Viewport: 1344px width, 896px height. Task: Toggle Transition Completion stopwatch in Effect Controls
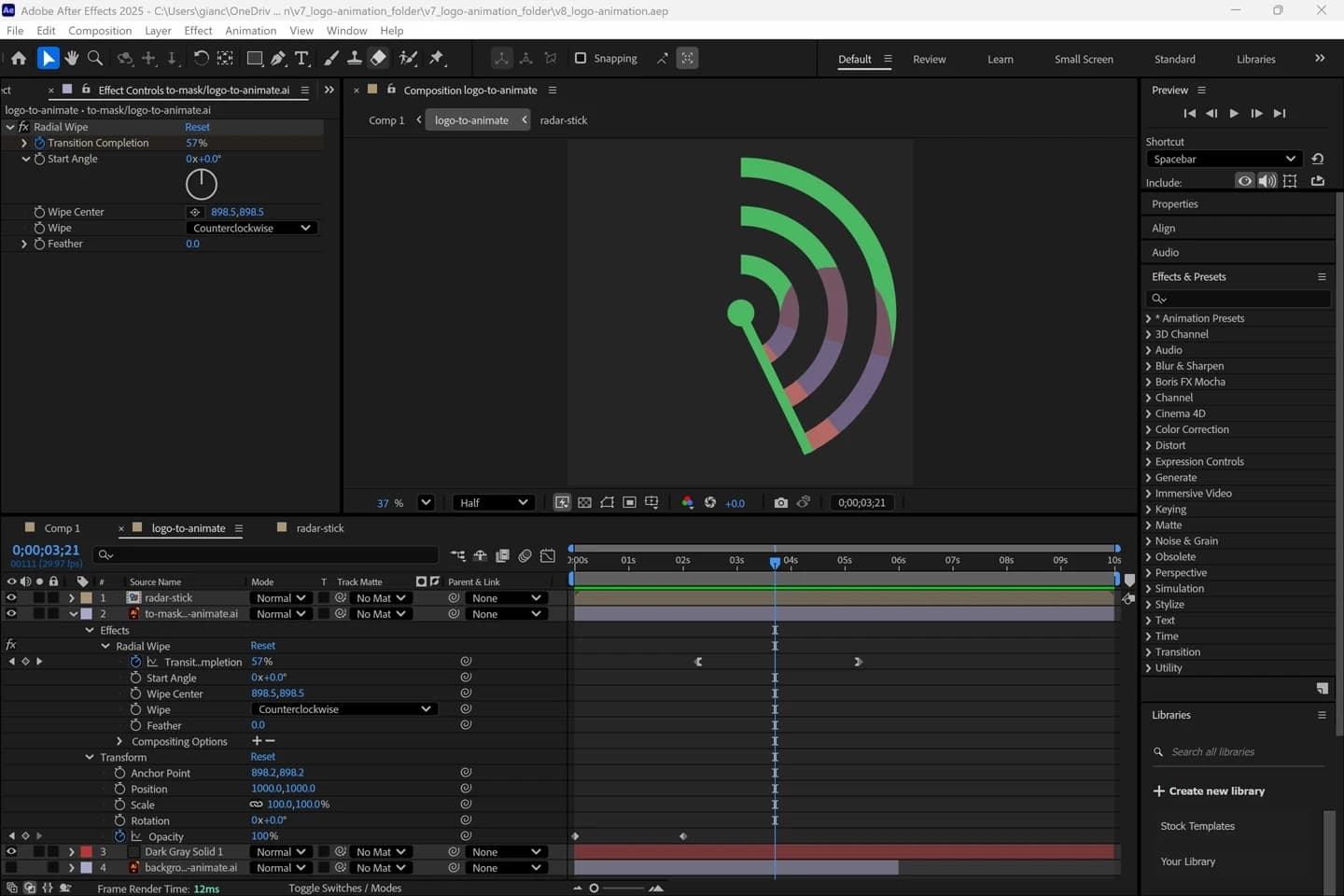[39, 143]
